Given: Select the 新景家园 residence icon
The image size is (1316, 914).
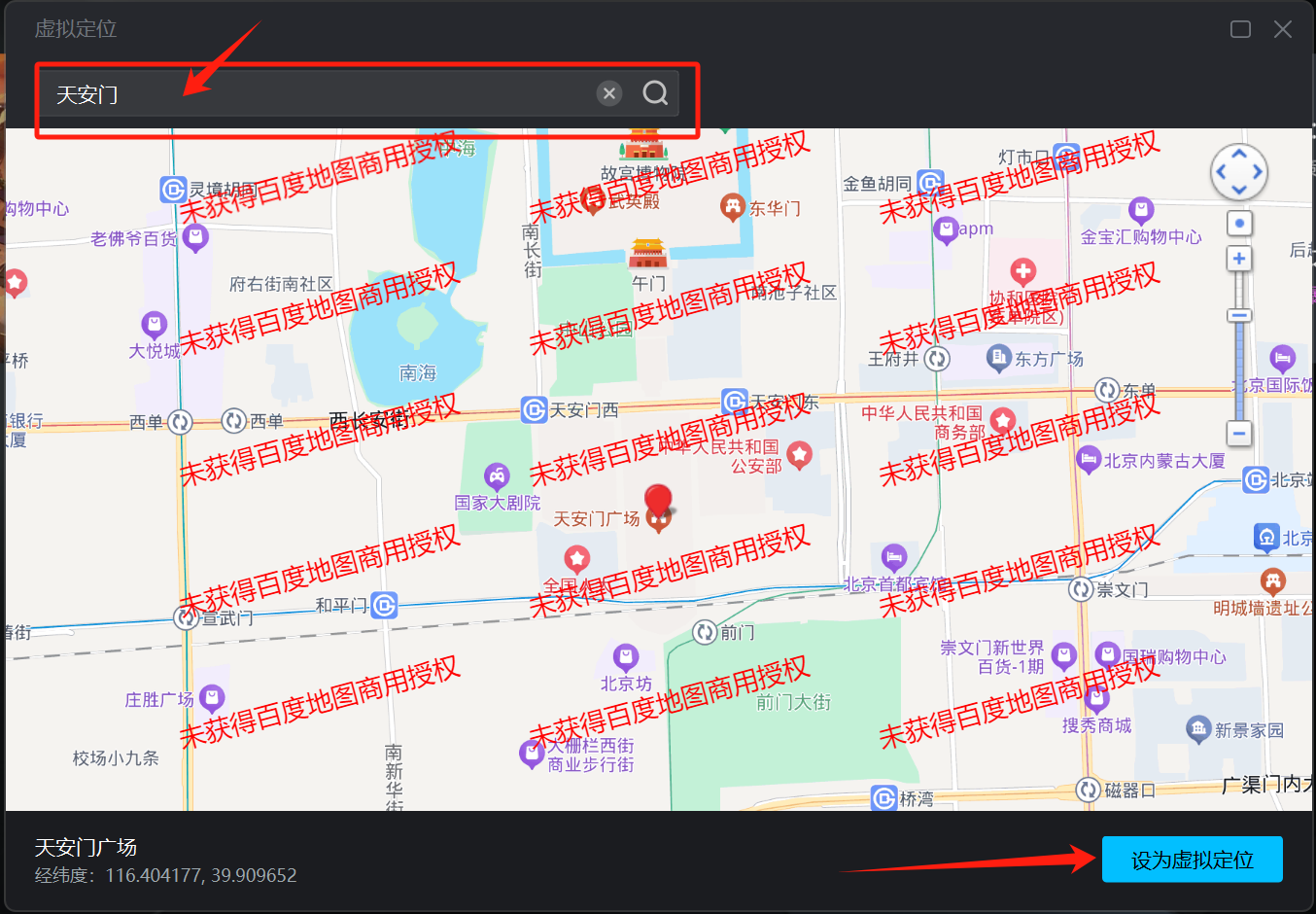Looking at the screenshot, I should (x=1198, y=729).
